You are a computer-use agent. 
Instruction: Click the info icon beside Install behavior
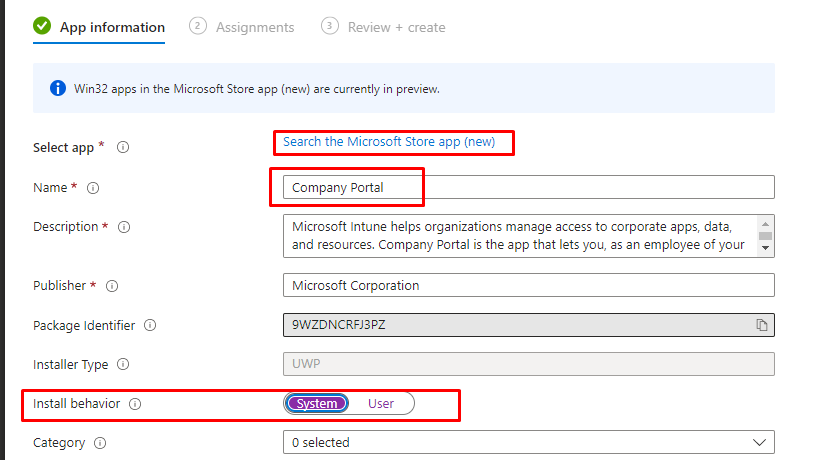[x=135, y=404]
